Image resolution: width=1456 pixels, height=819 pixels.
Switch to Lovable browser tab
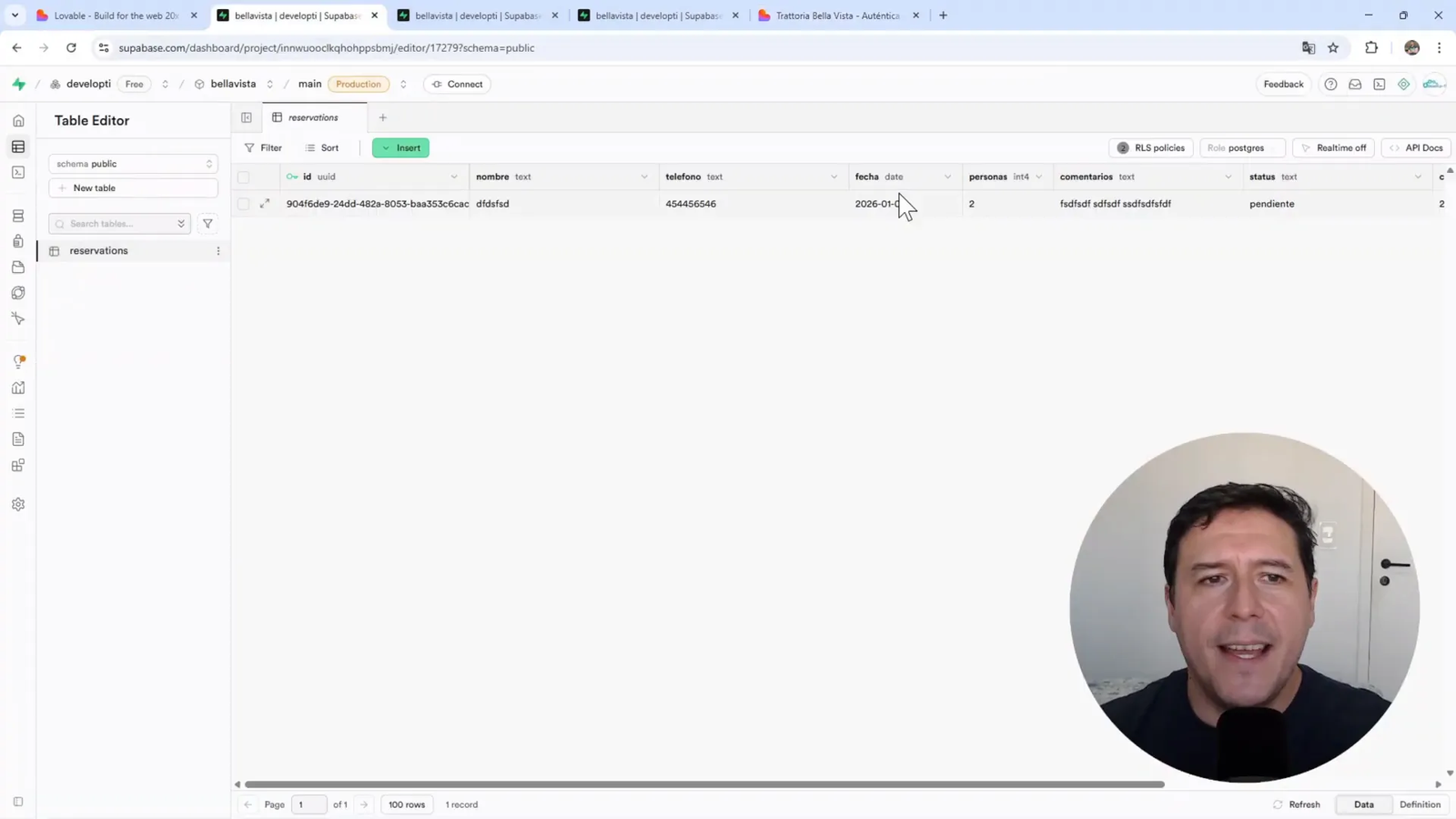point(116,15)
